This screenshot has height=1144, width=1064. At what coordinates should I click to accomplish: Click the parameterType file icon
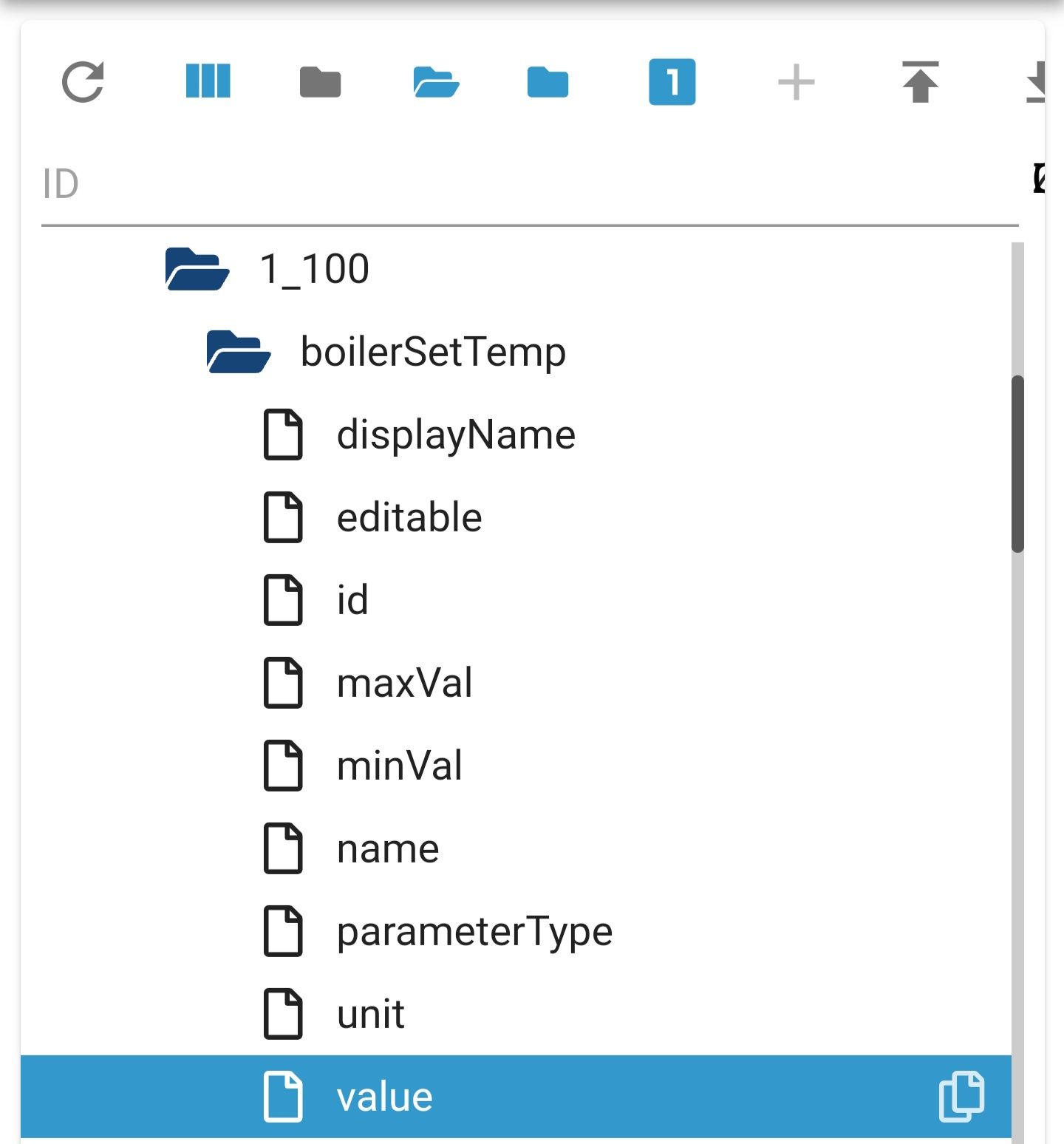click(x=283, y=931)
